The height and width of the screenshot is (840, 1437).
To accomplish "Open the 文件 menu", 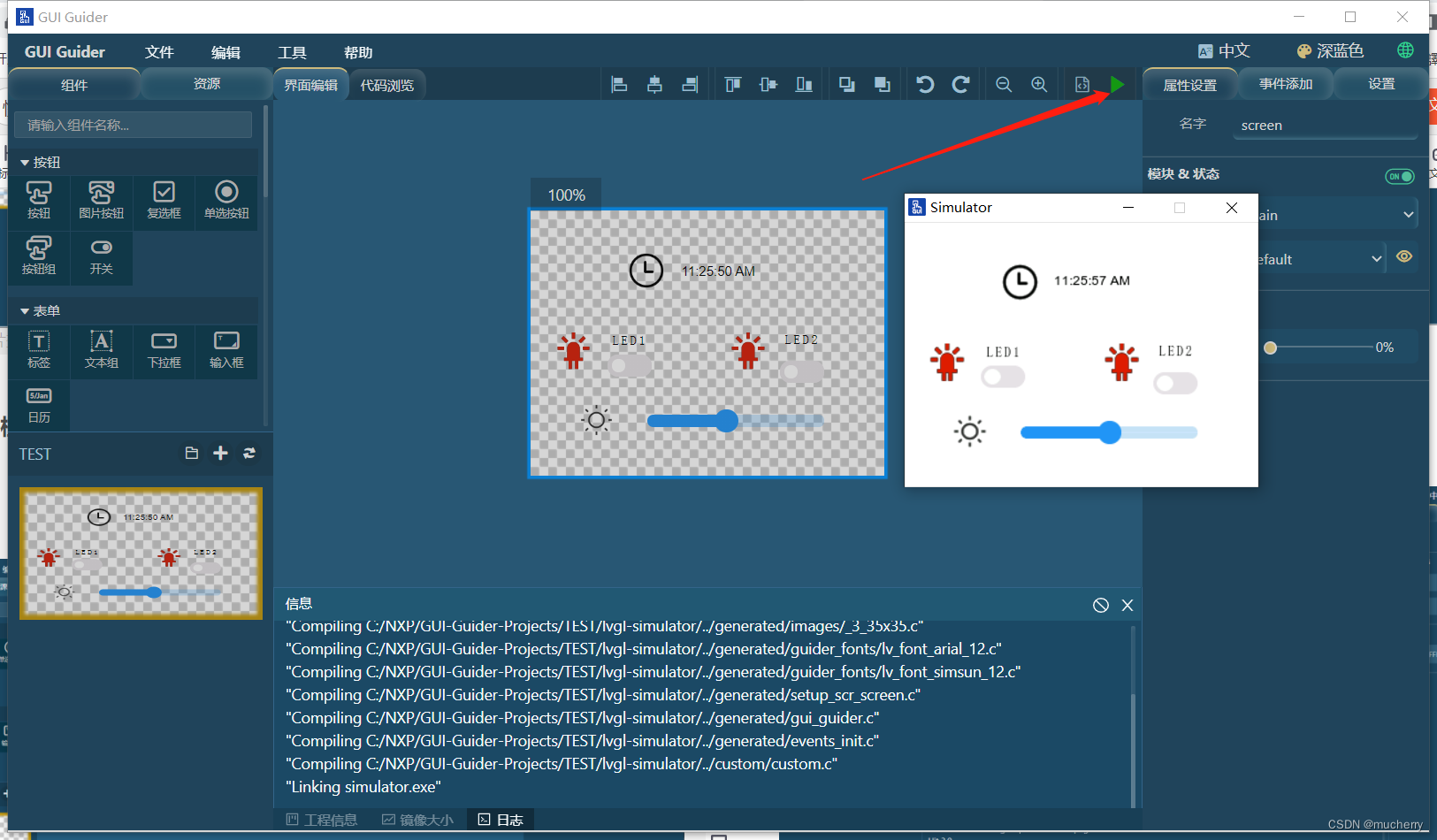I will pyautogui.click(x=159, y=52).
